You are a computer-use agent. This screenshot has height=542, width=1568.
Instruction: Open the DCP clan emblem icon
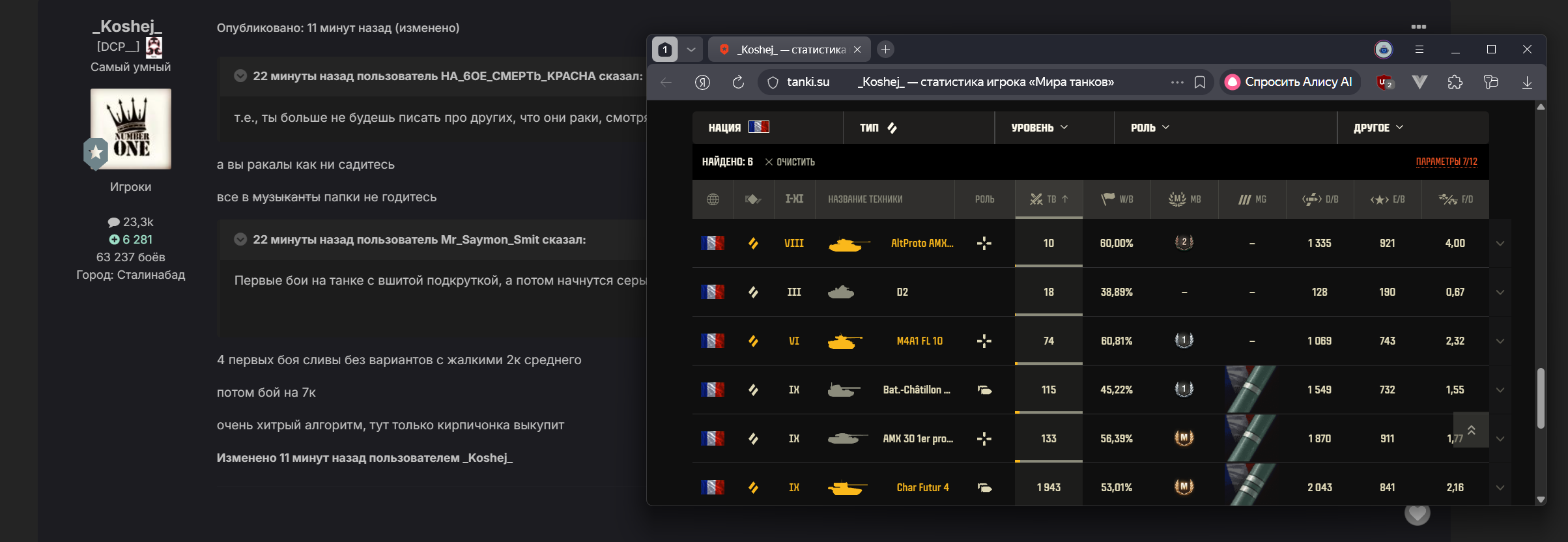point(154,47)
